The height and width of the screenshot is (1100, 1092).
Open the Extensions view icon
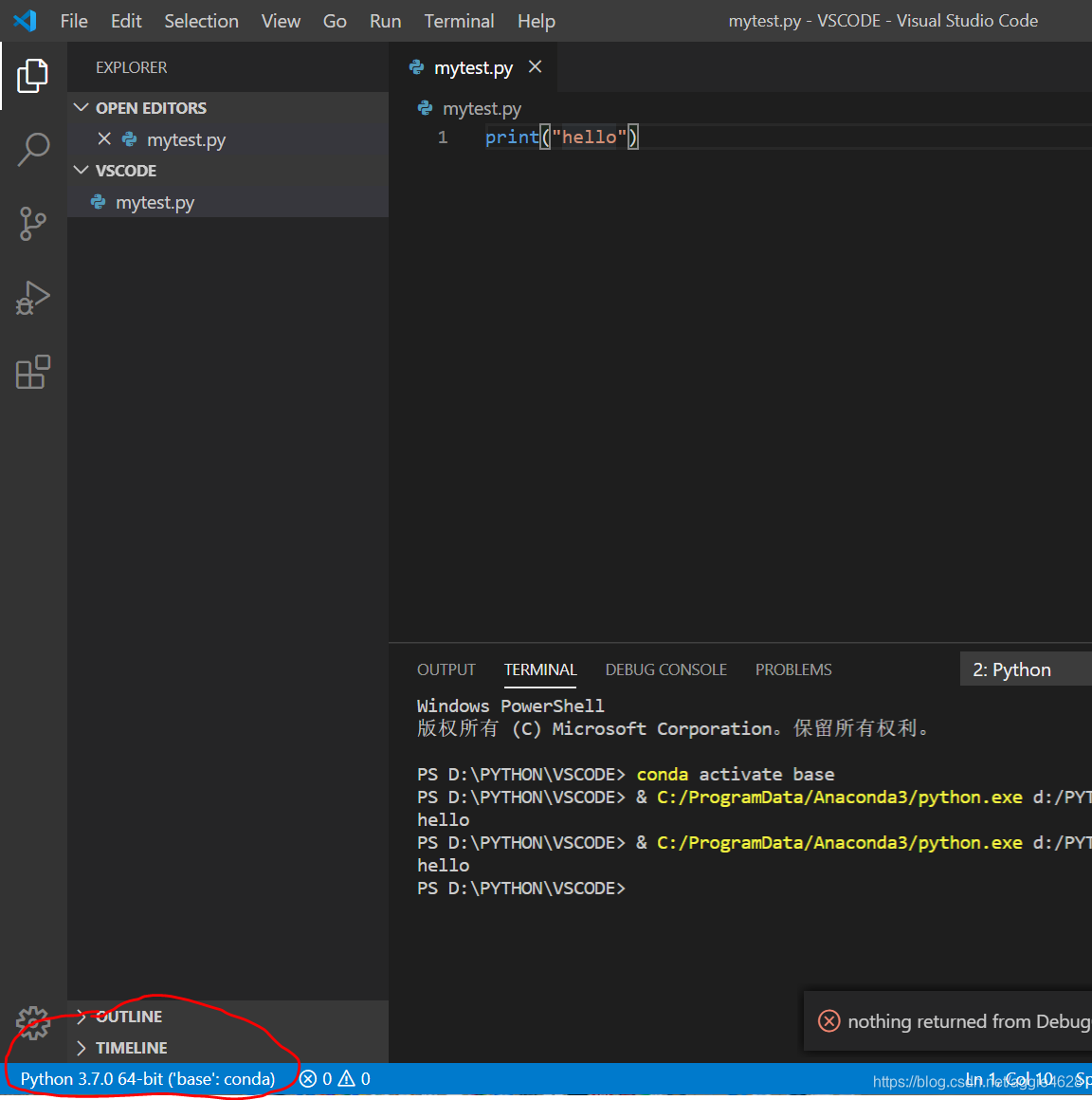[x=32, y=372]
